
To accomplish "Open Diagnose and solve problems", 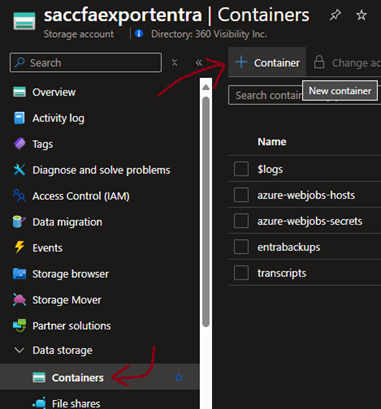I will [x=101, y=170].
